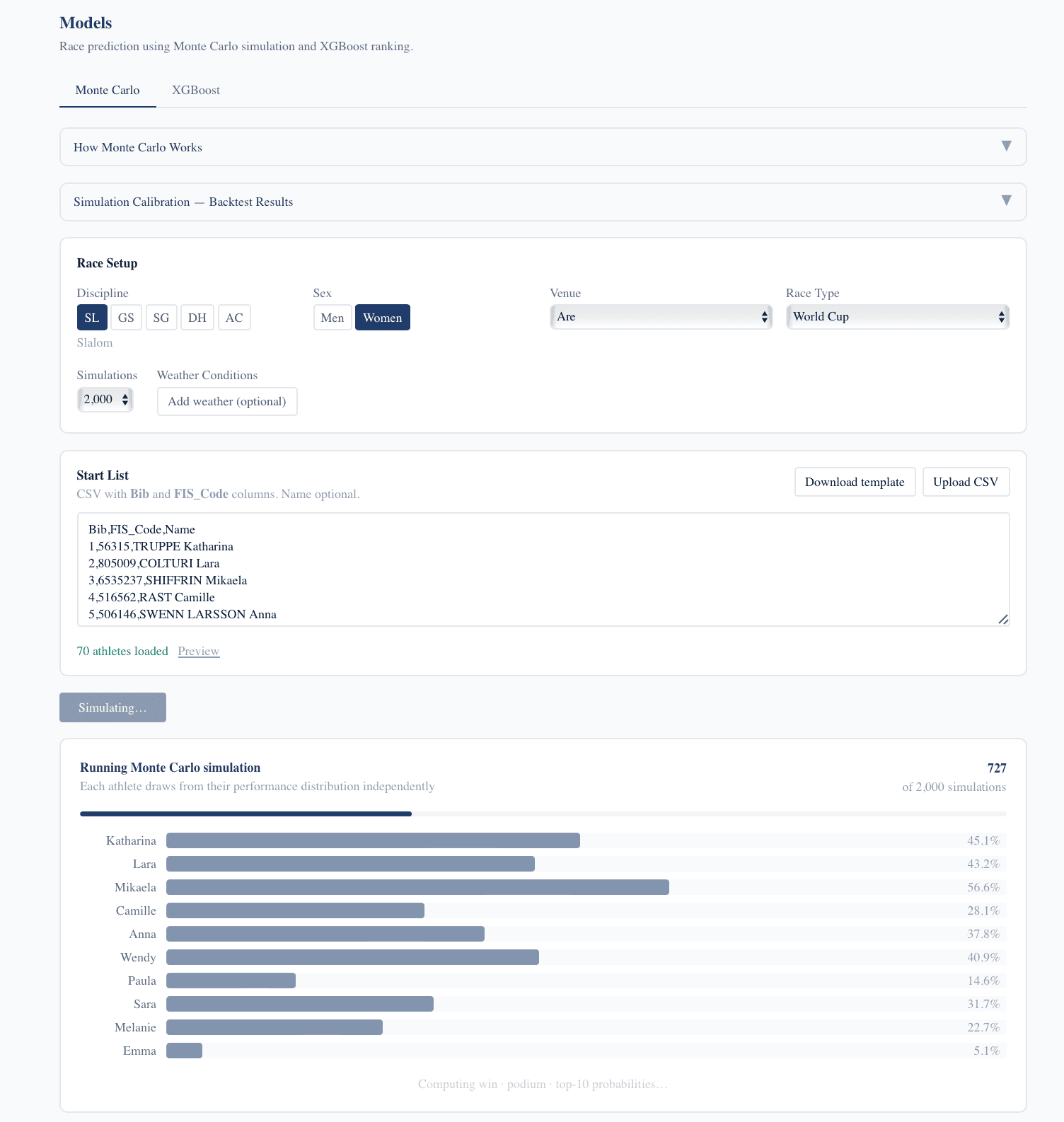Expand Simulation Calibration Backtest Results arrow
1064x1122 pixels.
click(x=1006, y=201)
